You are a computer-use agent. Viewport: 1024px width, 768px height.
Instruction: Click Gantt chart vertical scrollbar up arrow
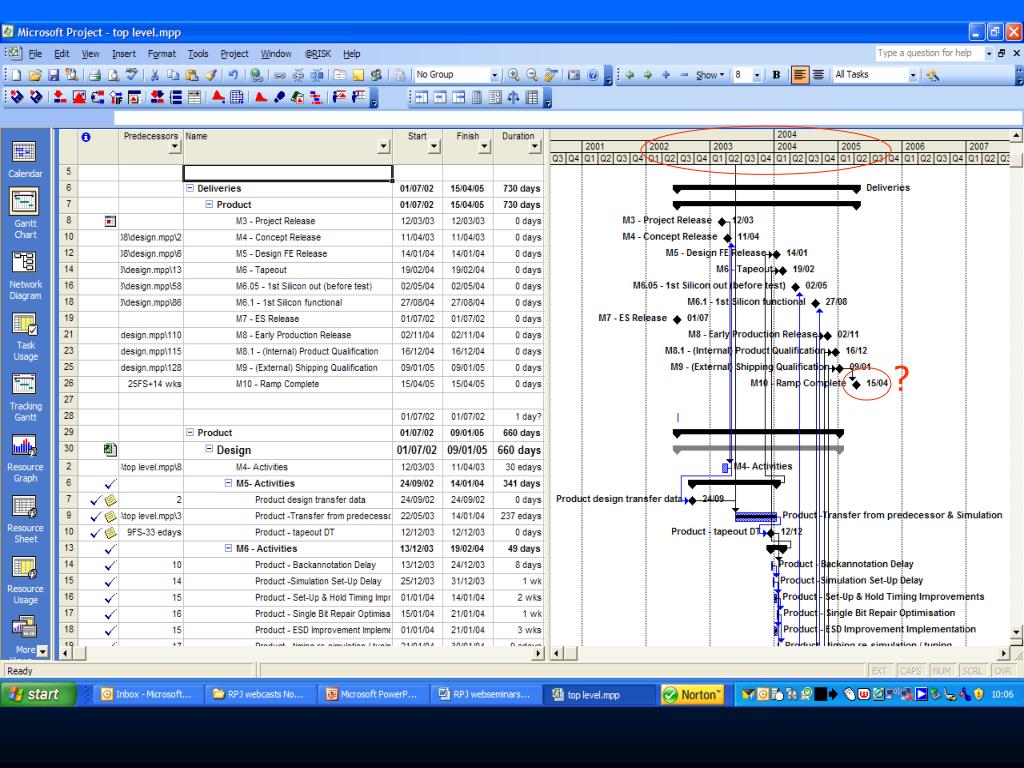[x=1016, y=136]
